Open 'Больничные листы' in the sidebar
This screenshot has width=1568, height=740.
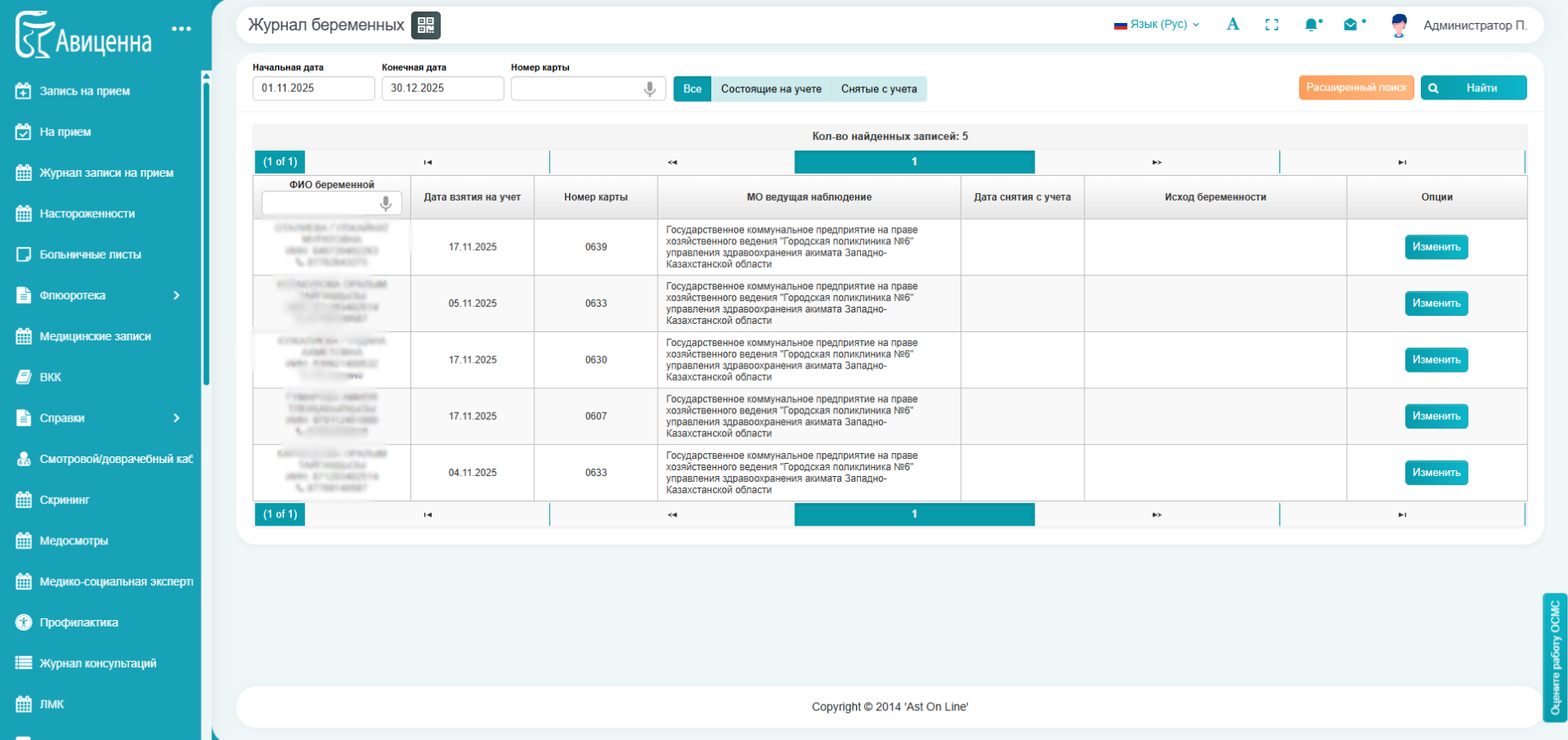[90, 255]
